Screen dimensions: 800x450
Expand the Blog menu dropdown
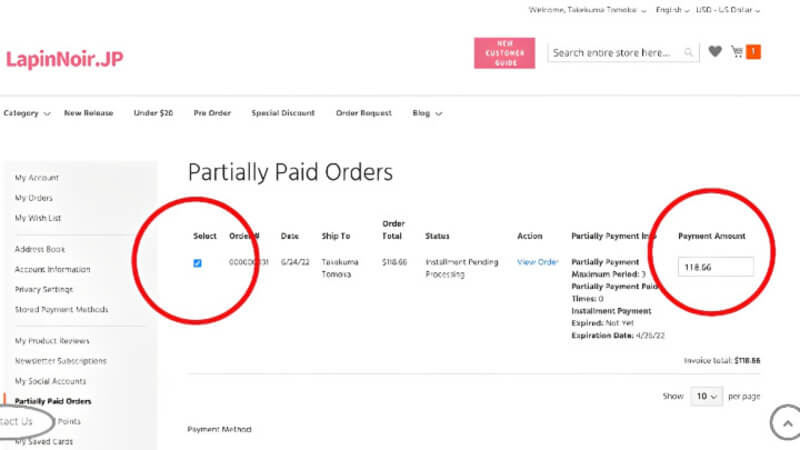427,113
